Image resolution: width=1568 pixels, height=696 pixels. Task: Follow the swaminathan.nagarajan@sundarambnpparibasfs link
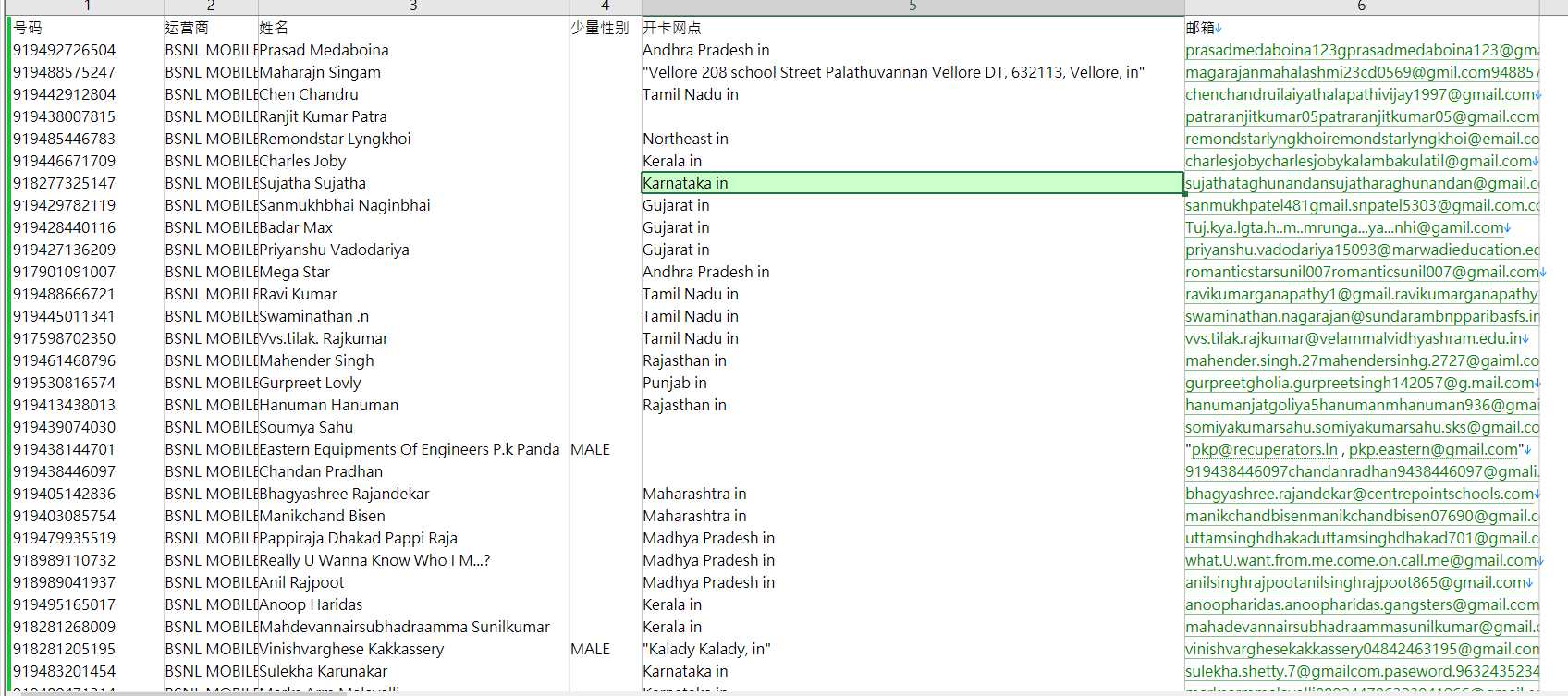point(1362,316)
